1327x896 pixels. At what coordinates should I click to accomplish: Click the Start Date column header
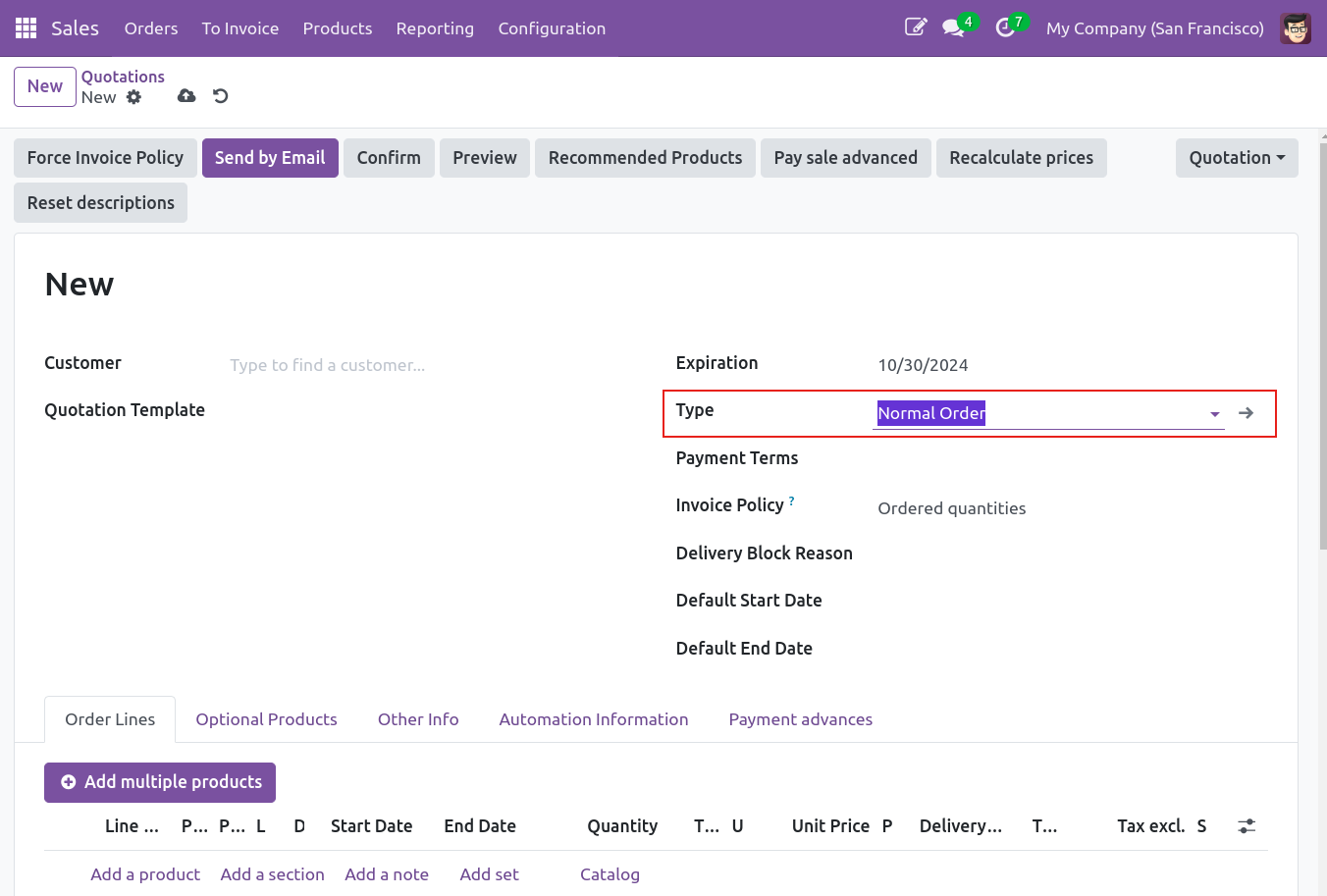pyautogui.click(x=371, y=826)
